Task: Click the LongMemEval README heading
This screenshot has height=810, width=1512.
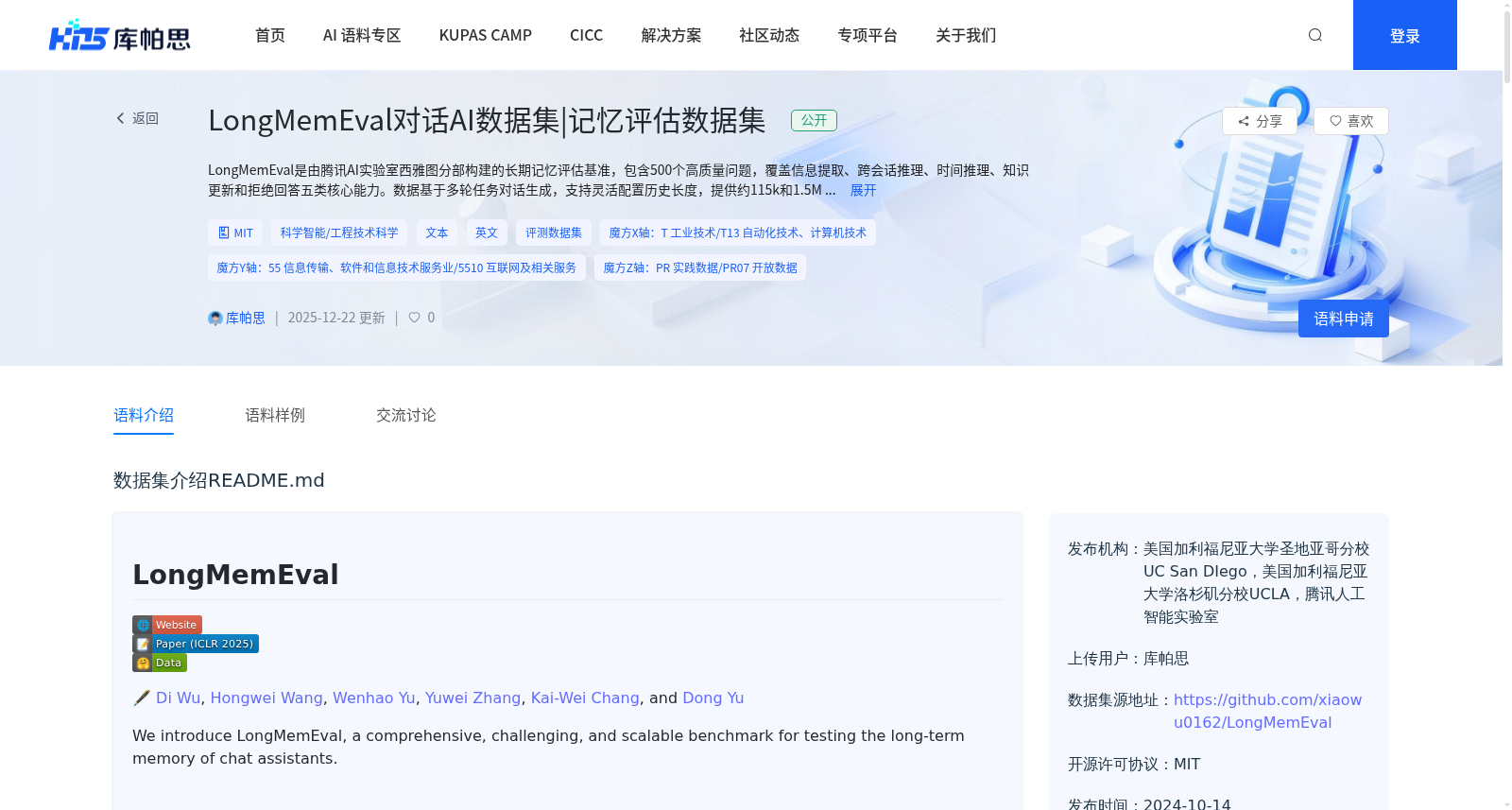Action: [x=235, y=575]
